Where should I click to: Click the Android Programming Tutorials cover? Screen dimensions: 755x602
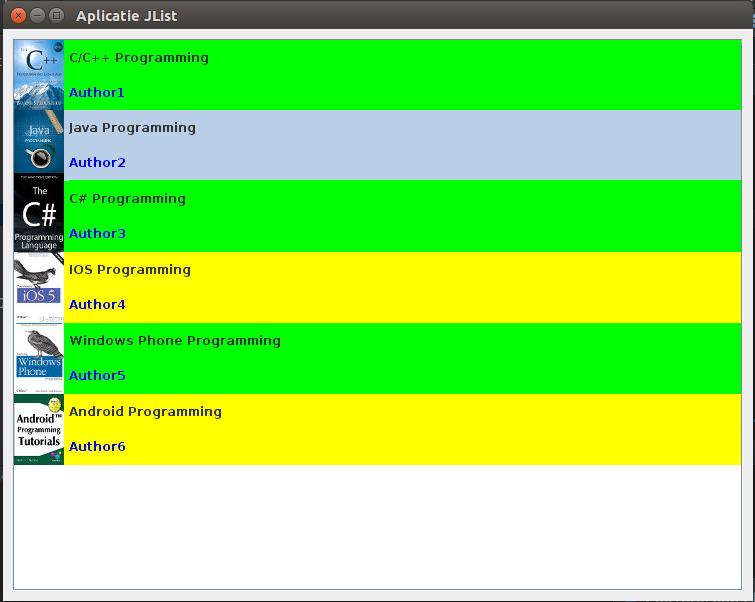(39, 430)
